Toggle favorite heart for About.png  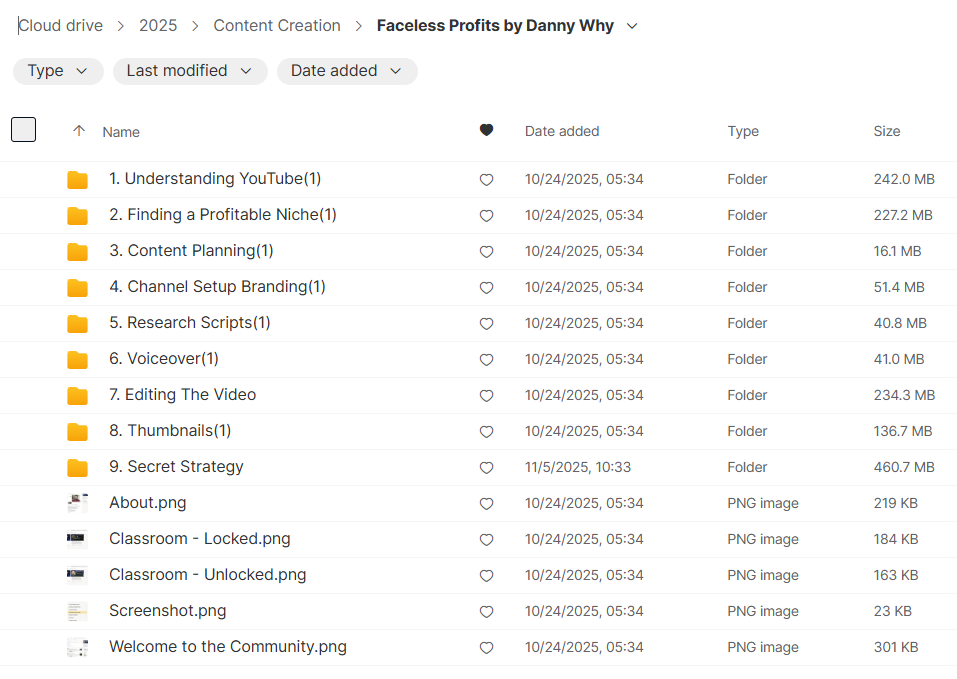pos(486,504)
